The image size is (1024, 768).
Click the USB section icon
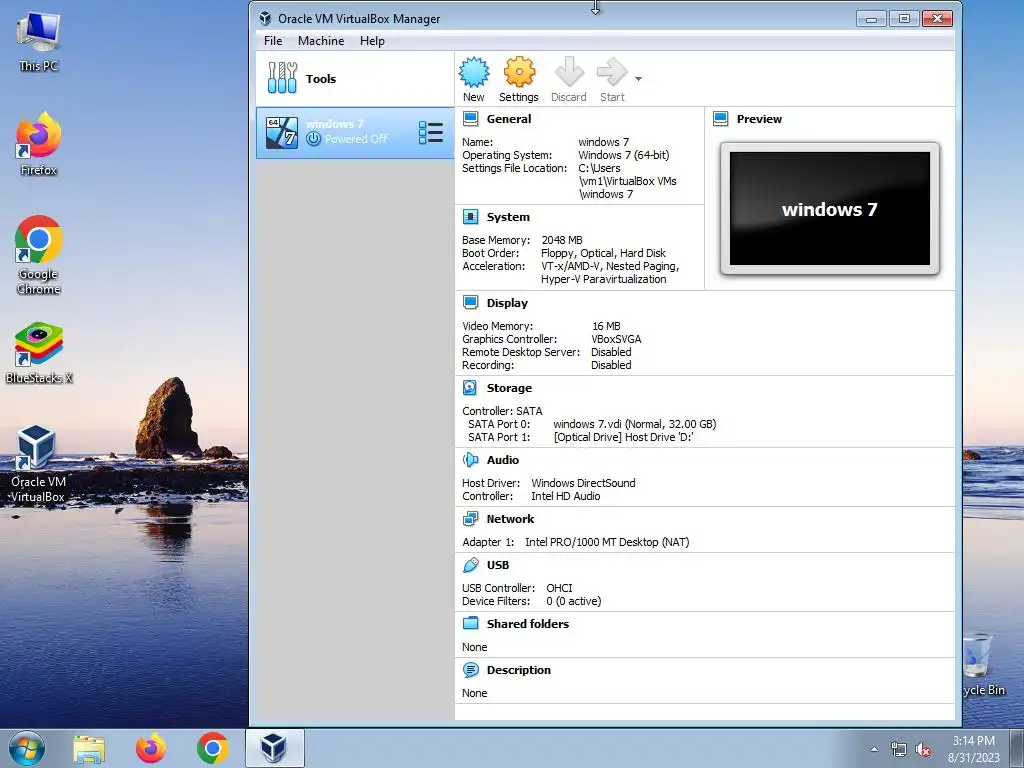point(470,565)
